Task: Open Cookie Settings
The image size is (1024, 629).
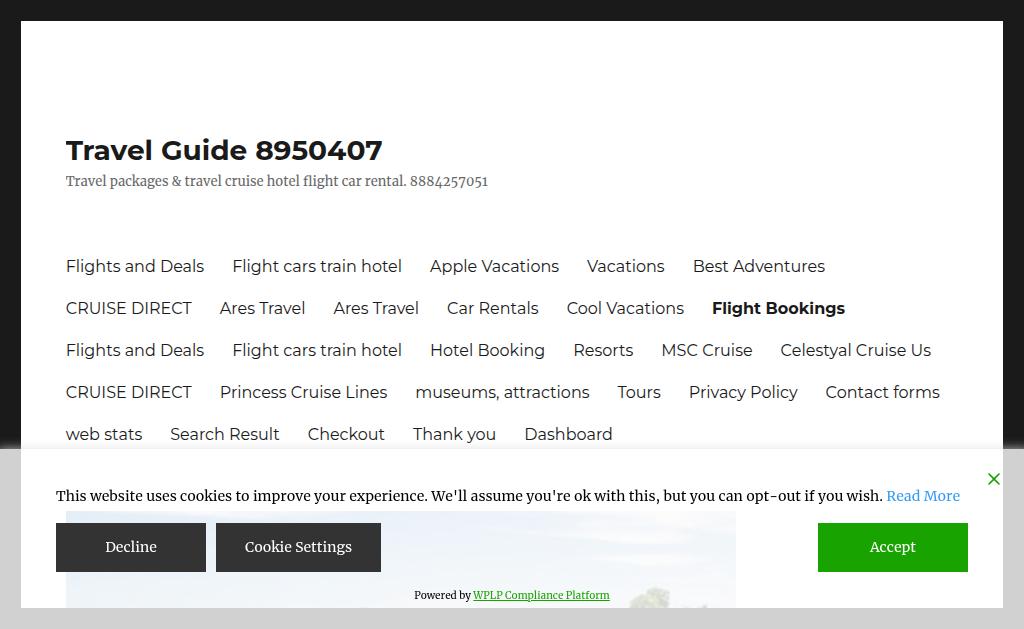Action: (298, 547)
